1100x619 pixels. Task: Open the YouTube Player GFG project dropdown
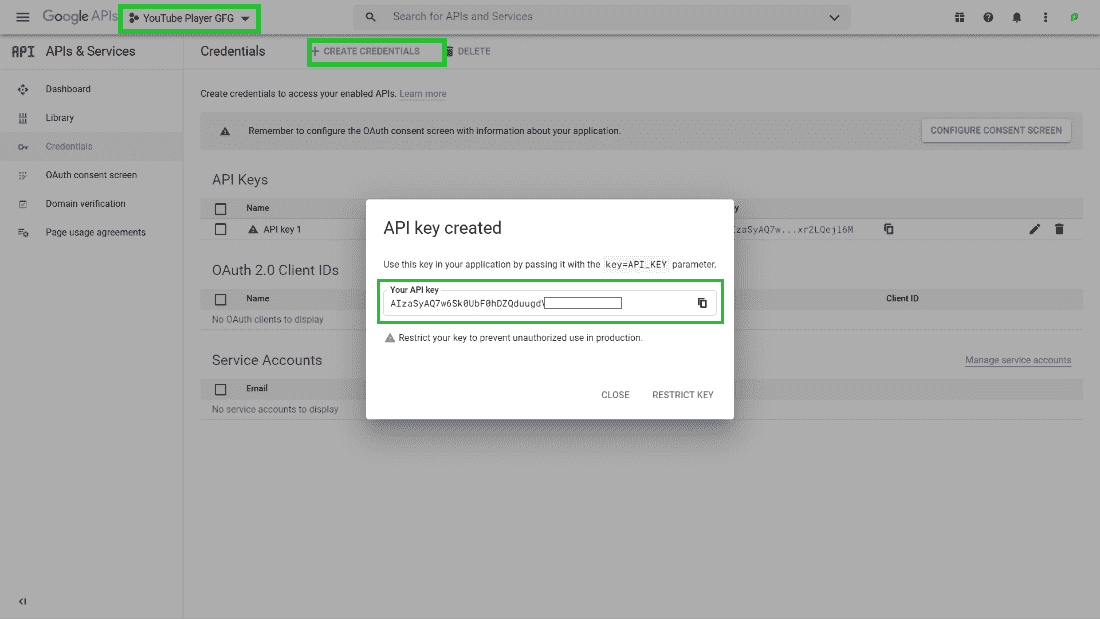coord(189,18)
